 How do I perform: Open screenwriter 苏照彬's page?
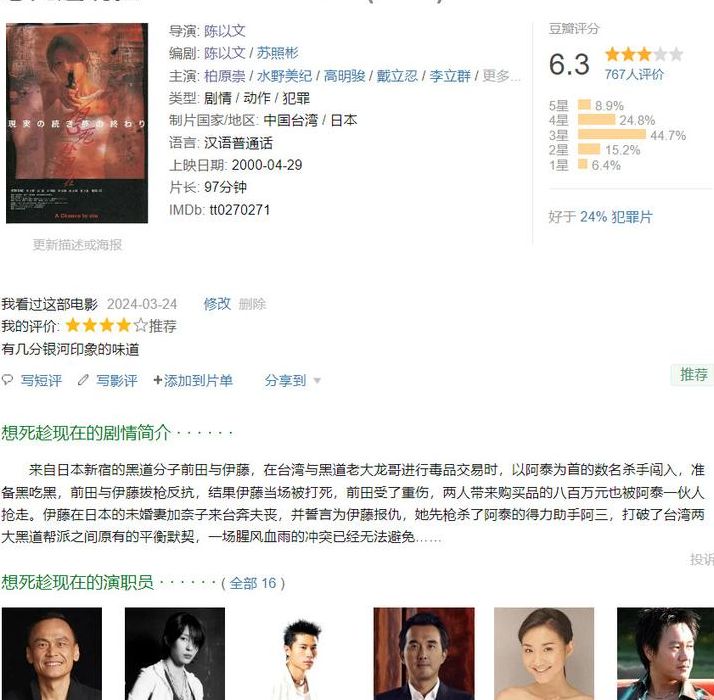coord(277,53)
